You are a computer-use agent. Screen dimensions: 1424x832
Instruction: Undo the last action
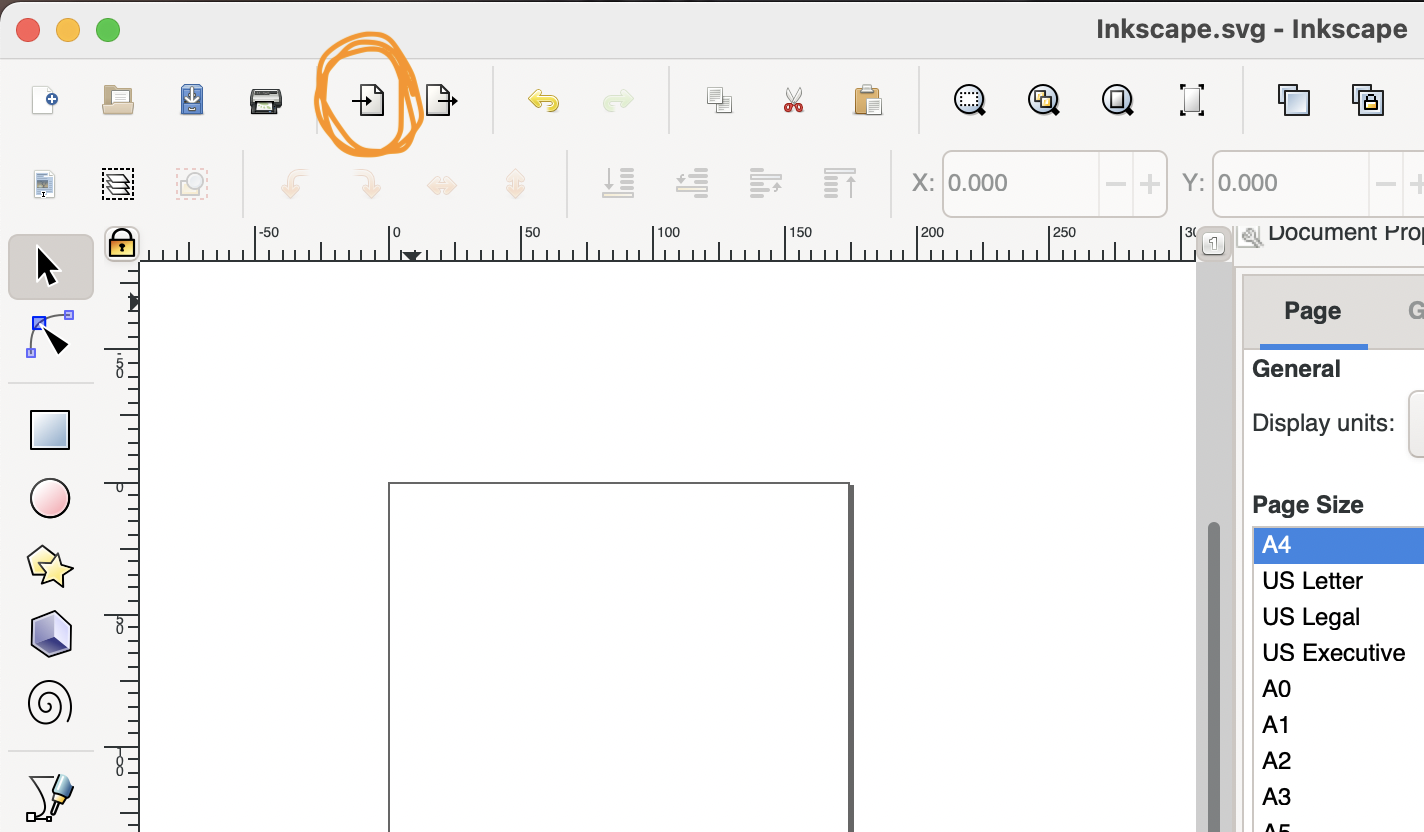click(543, 99)
